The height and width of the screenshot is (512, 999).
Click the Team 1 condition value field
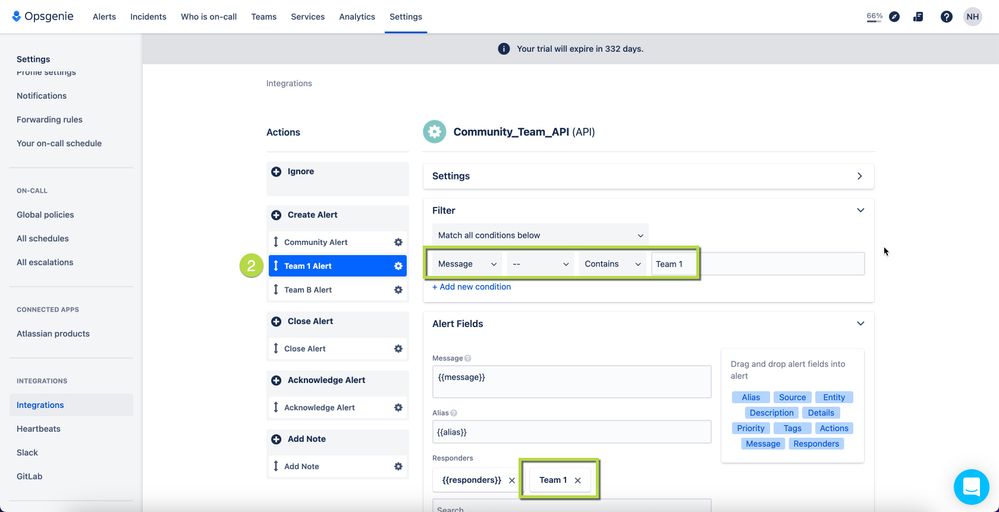click(x=758, y=264)
